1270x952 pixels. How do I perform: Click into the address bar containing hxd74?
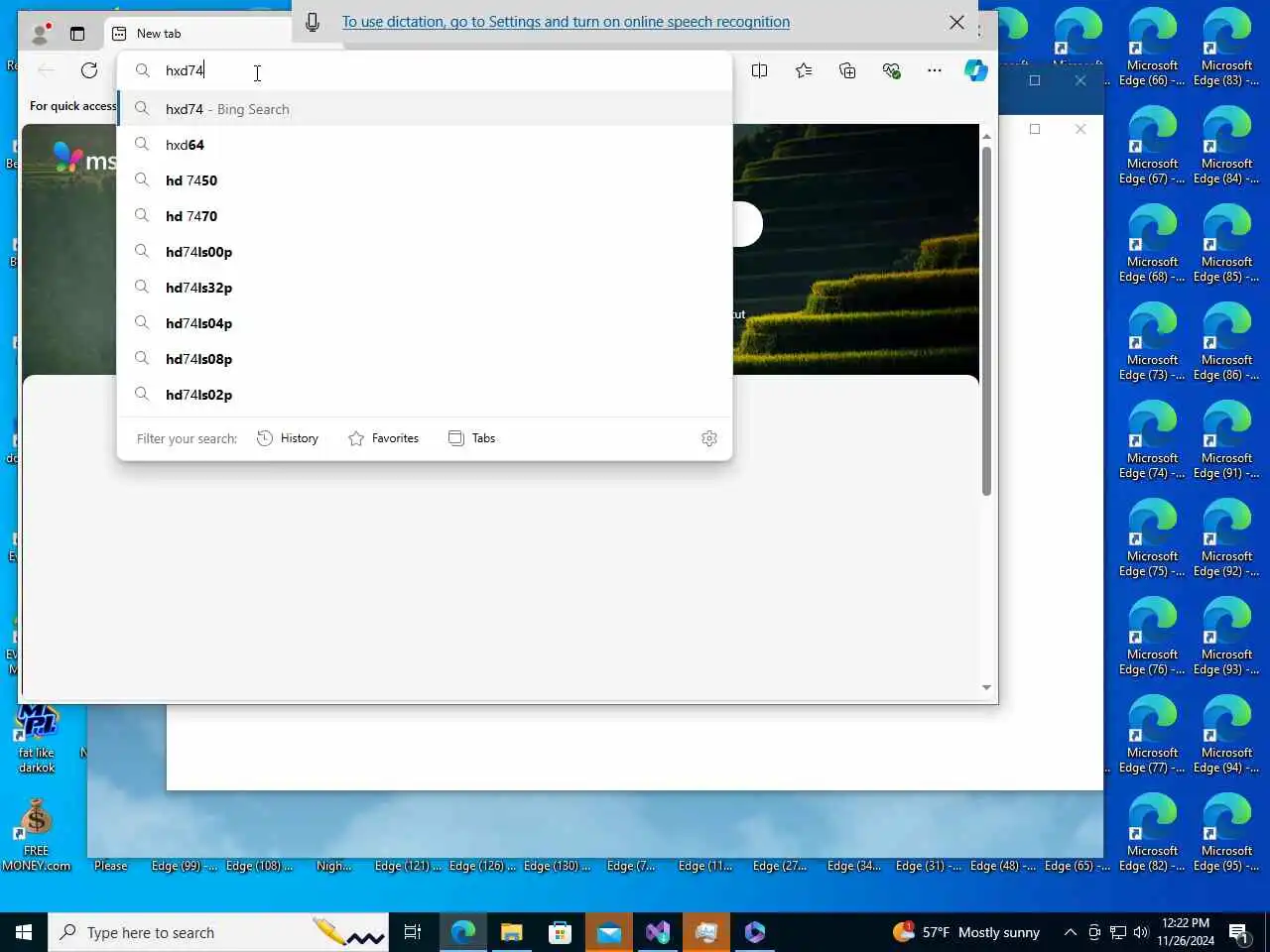coord(425,70)
